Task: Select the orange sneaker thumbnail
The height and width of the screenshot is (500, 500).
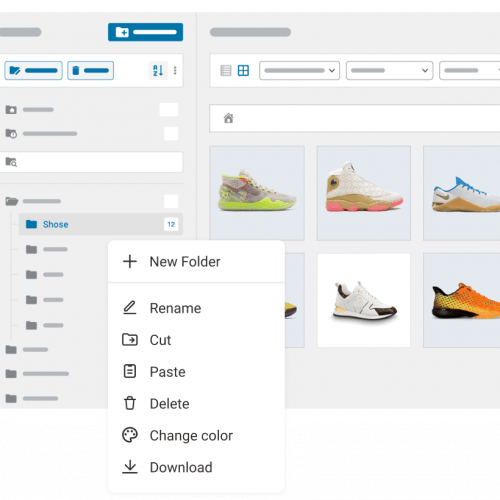Action: coord(462,300)
